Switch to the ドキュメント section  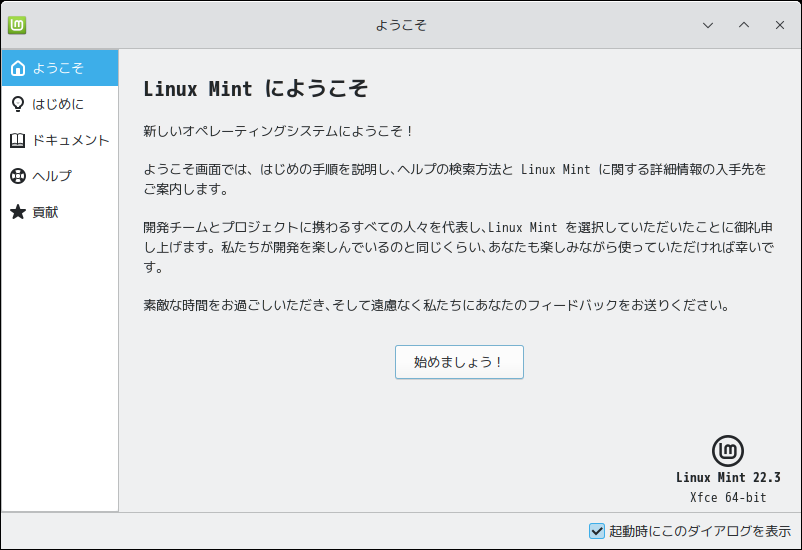[70, 140]
